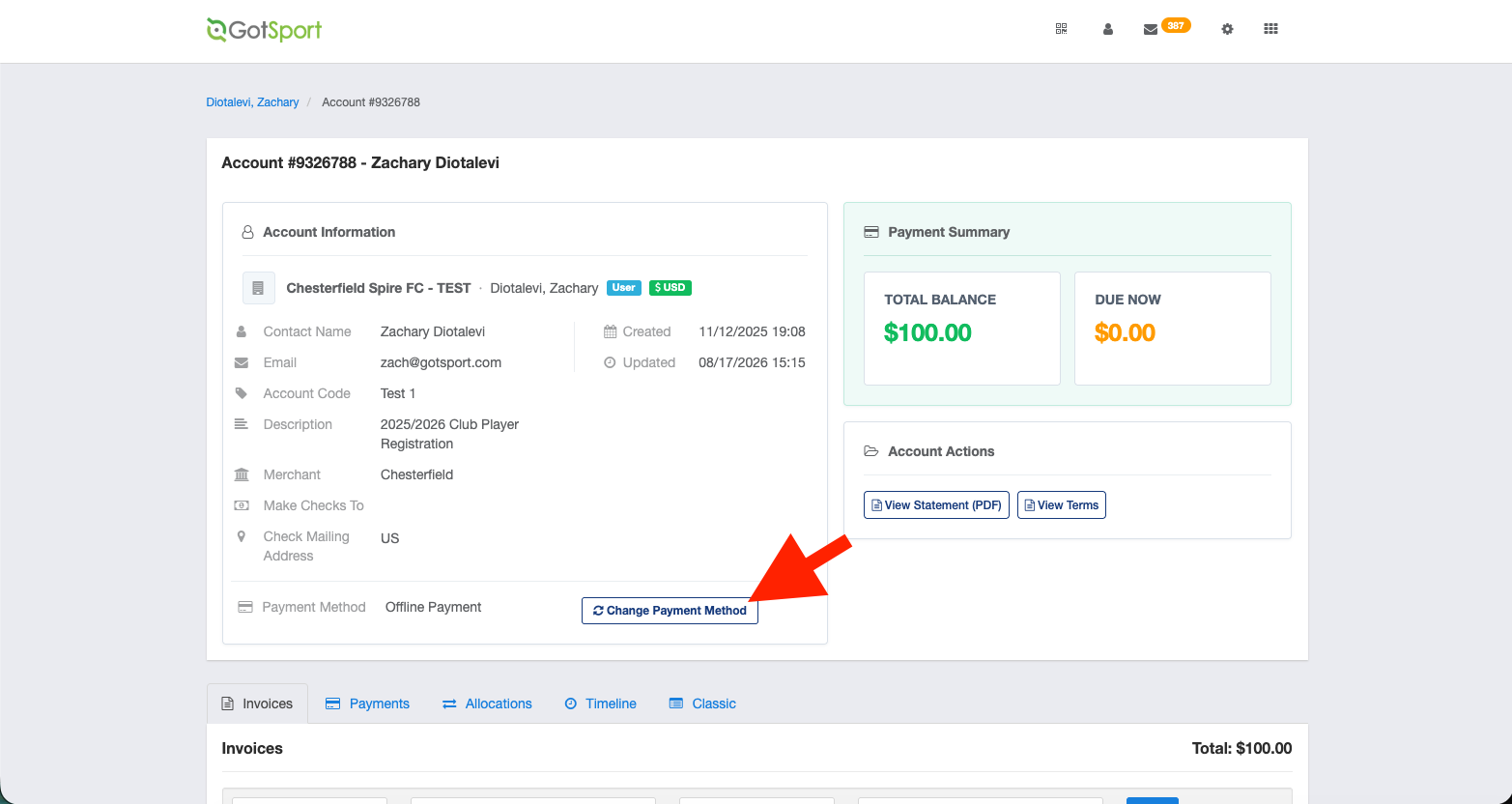The width and height of the screenshot is (1512, 804).
Task: Click the green $ USD badge
Action: (x=670, y=288)
